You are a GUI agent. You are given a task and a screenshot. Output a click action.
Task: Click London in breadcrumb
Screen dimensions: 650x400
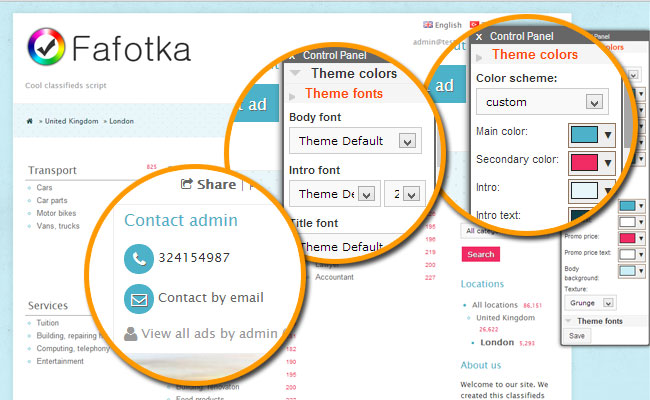point(121,121)
